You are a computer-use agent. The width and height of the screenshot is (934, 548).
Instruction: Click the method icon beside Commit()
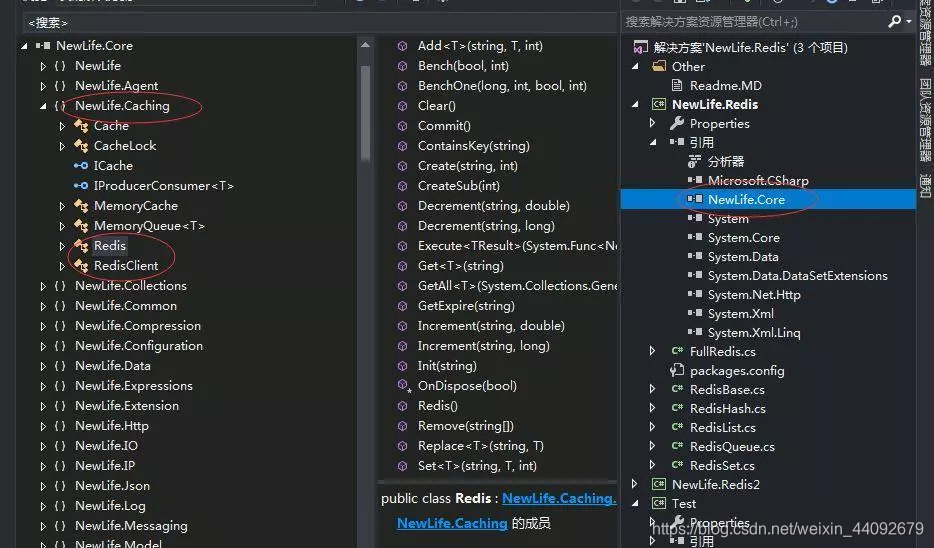pyautogui.click(x=403, y=126)
